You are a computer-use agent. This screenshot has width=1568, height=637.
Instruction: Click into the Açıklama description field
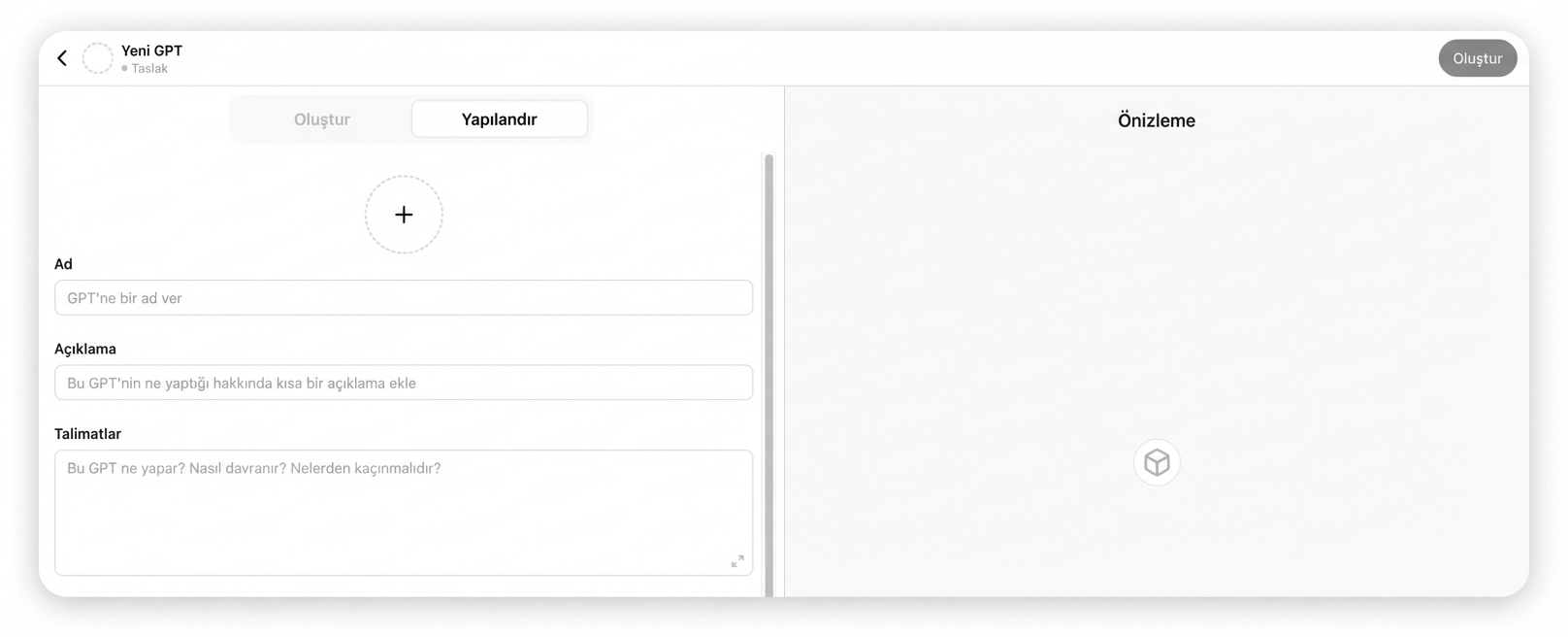[x=404, y=383]
